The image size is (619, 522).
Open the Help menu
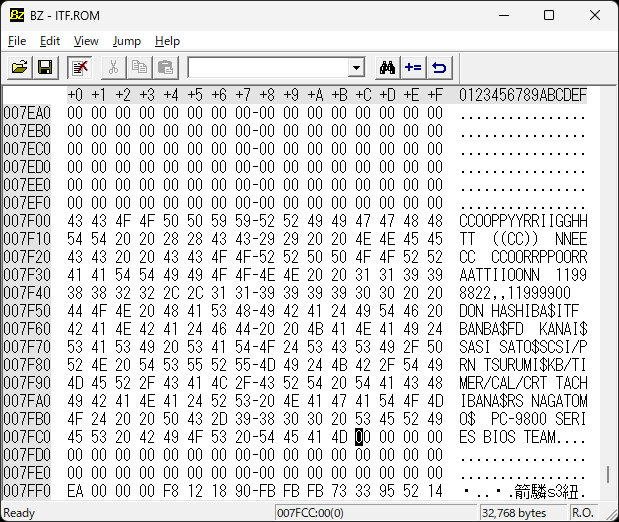tap(167, 41)
